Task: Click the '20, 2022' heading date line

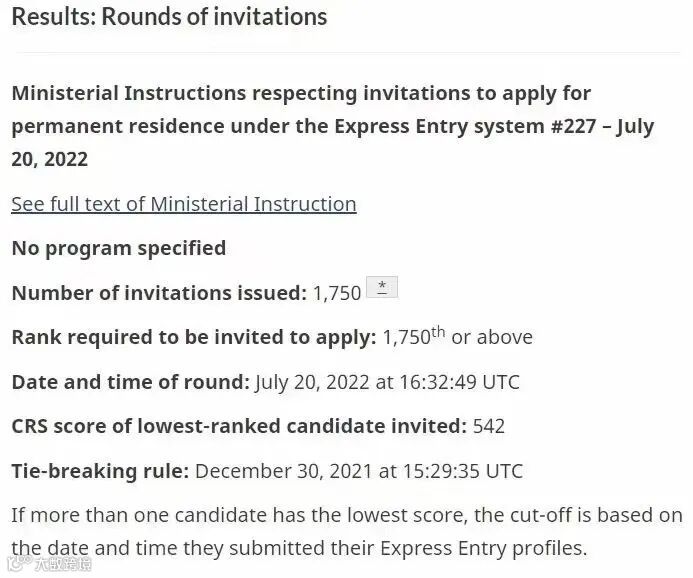Action: (x=50, y=159)
